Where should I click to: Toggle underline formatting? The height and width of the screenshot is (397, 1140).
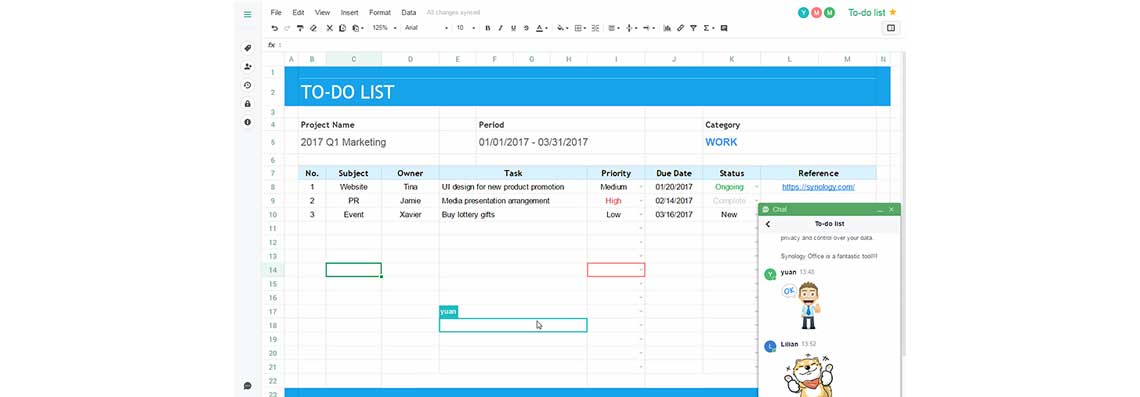513,28
